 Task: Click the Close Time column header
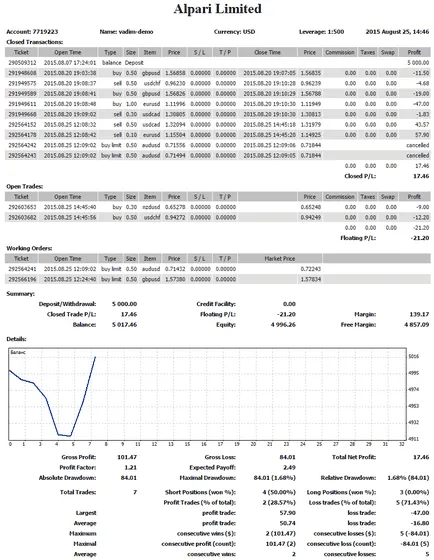point(268,52)
